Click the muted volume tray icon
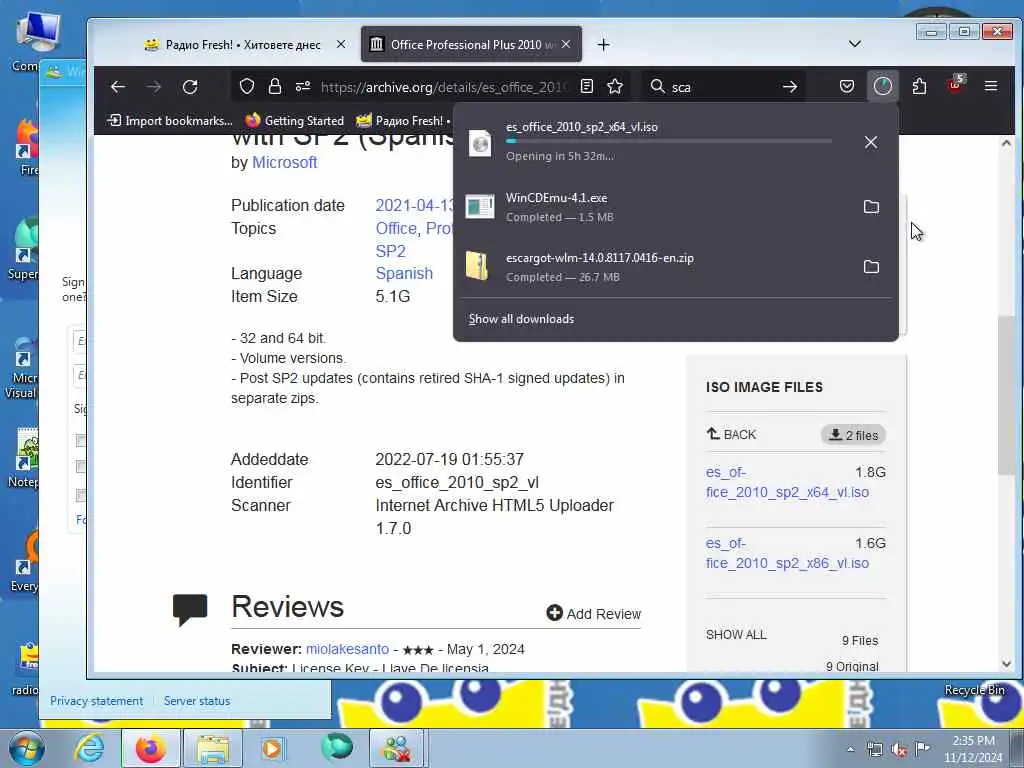The height and width of the screenshot is (768, 1024). 899,750
